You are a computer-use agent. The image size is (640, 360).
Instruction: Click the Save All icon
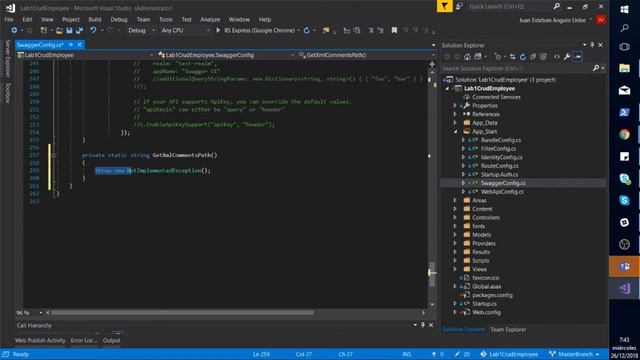pyautogui.click(x=80, y=30)
